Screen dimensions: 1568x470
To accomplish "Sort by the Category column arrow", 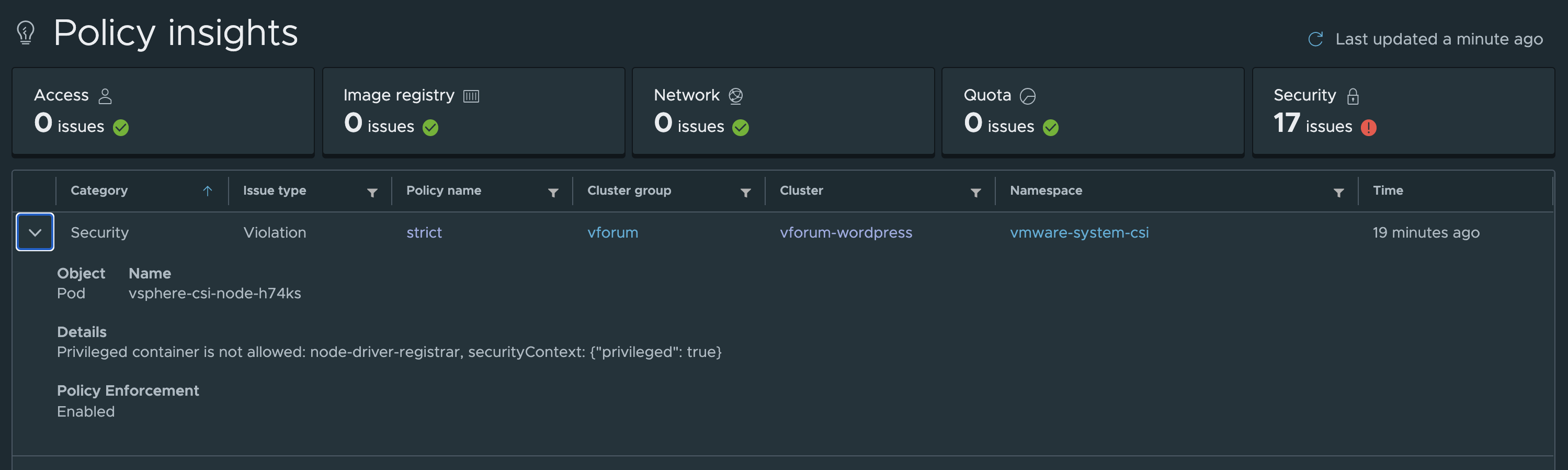I will point(207,191).
